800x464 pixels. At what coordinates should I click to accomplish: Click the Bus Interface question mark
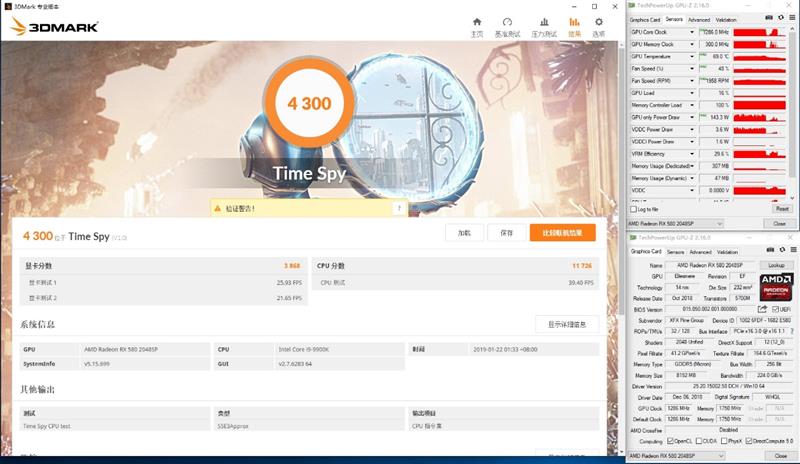[792, 332]
